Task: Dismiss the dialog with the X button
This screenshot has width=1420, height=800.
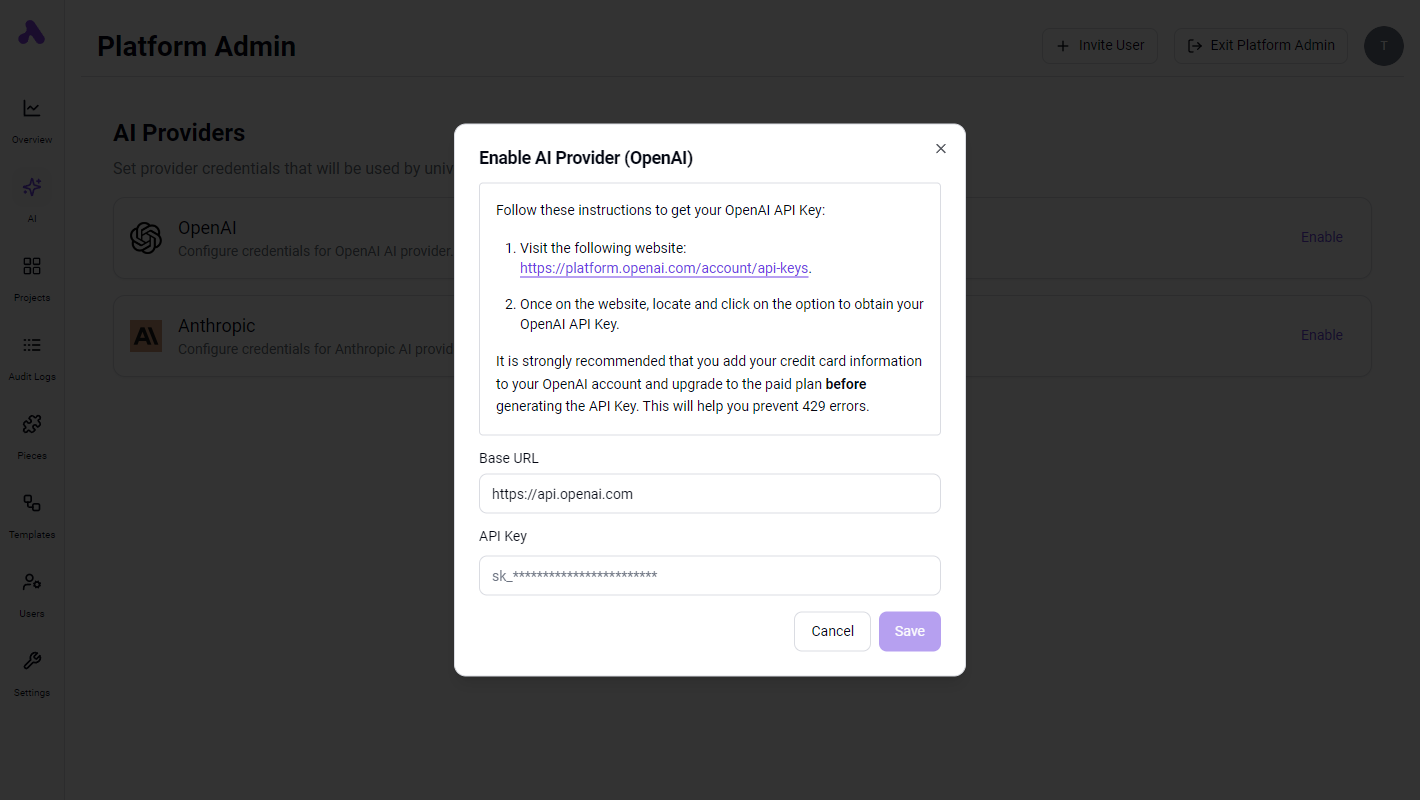Action: pyautogui.click(x=940, y=148)
